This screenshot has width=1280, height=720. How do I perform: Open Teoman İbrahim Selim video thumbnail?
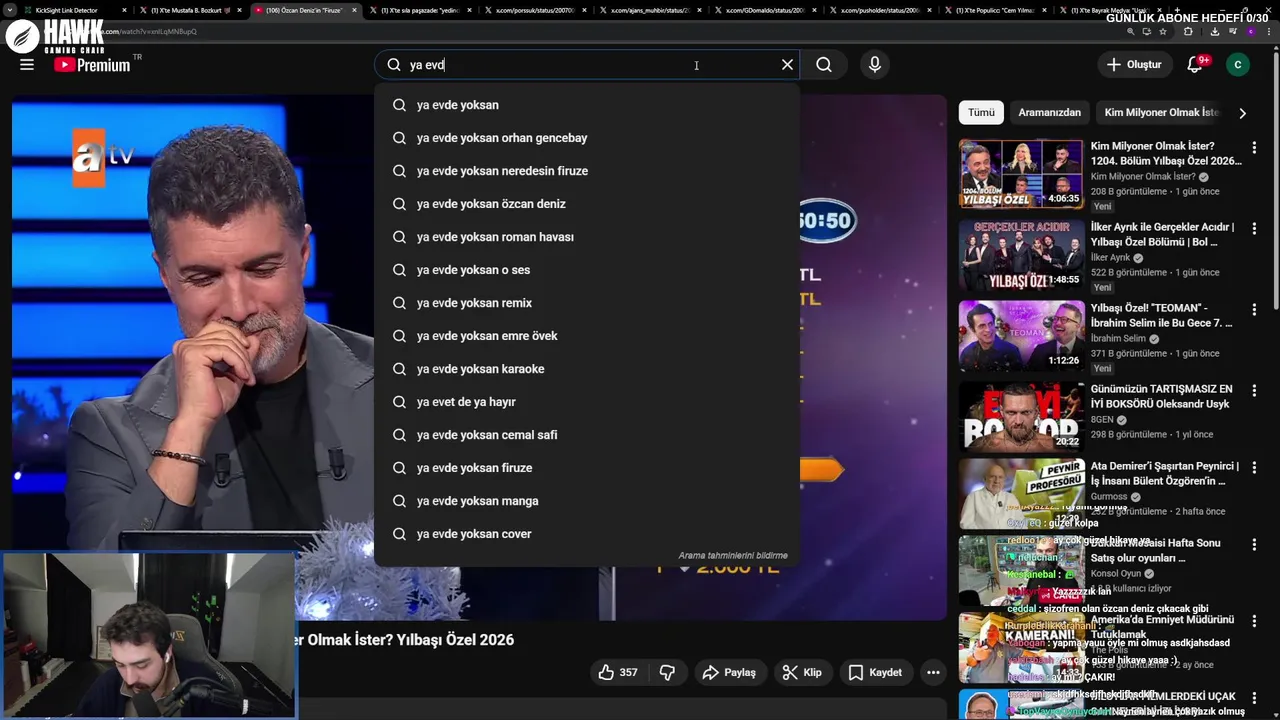1021,335
